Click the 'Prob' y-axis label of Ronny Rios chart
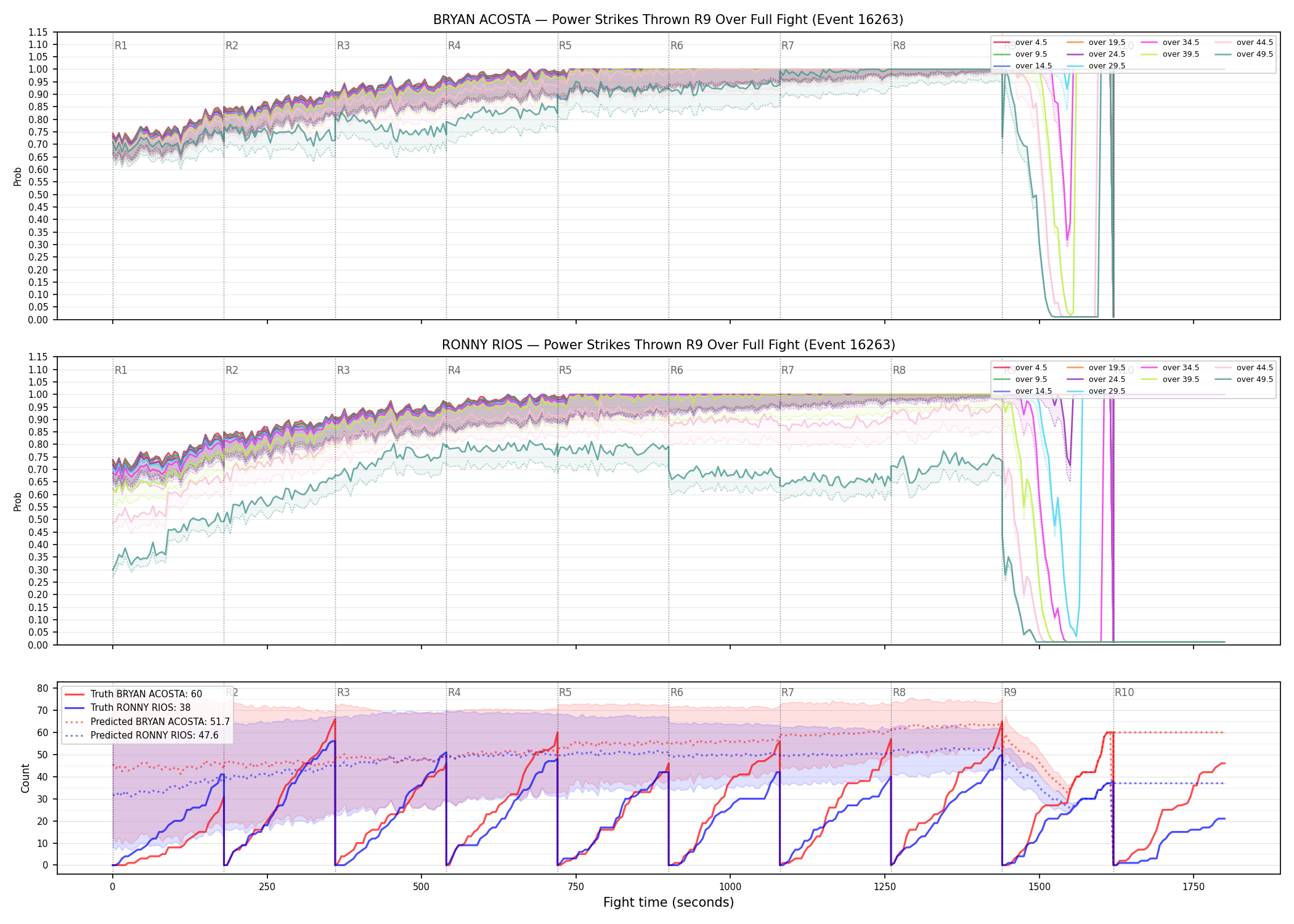The image size is (1294, 924). click(18, 501)
